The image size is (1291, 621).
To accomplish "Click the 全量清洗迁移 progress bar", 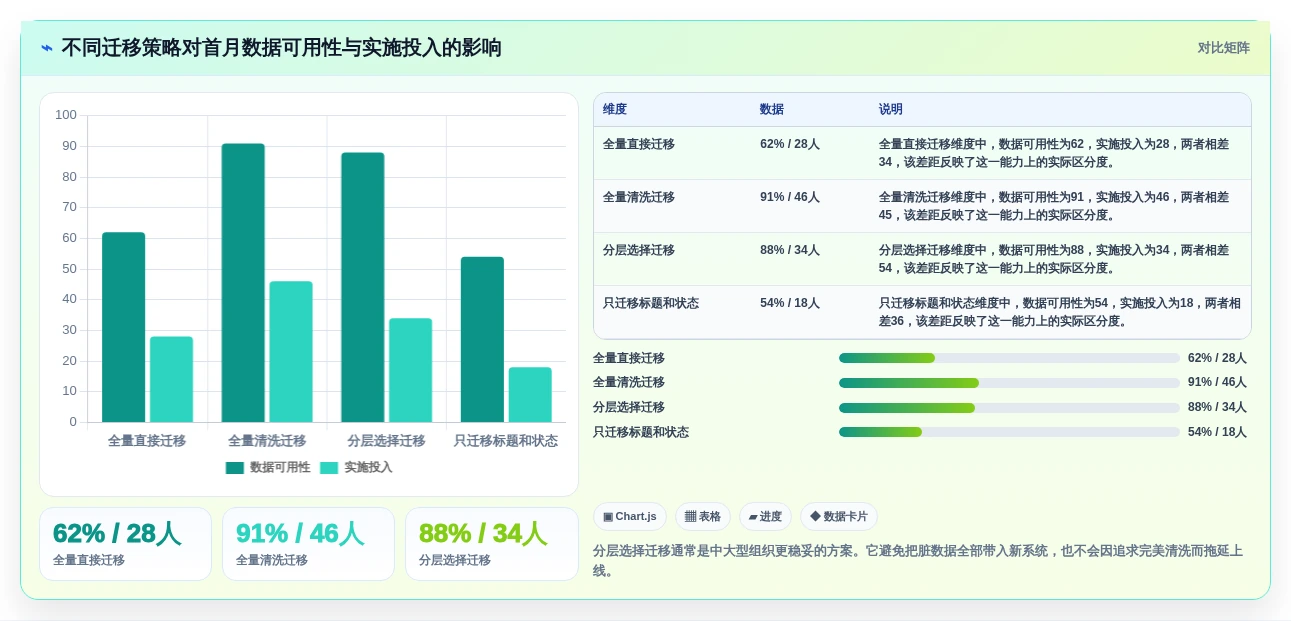I will tap(1009, 383).
